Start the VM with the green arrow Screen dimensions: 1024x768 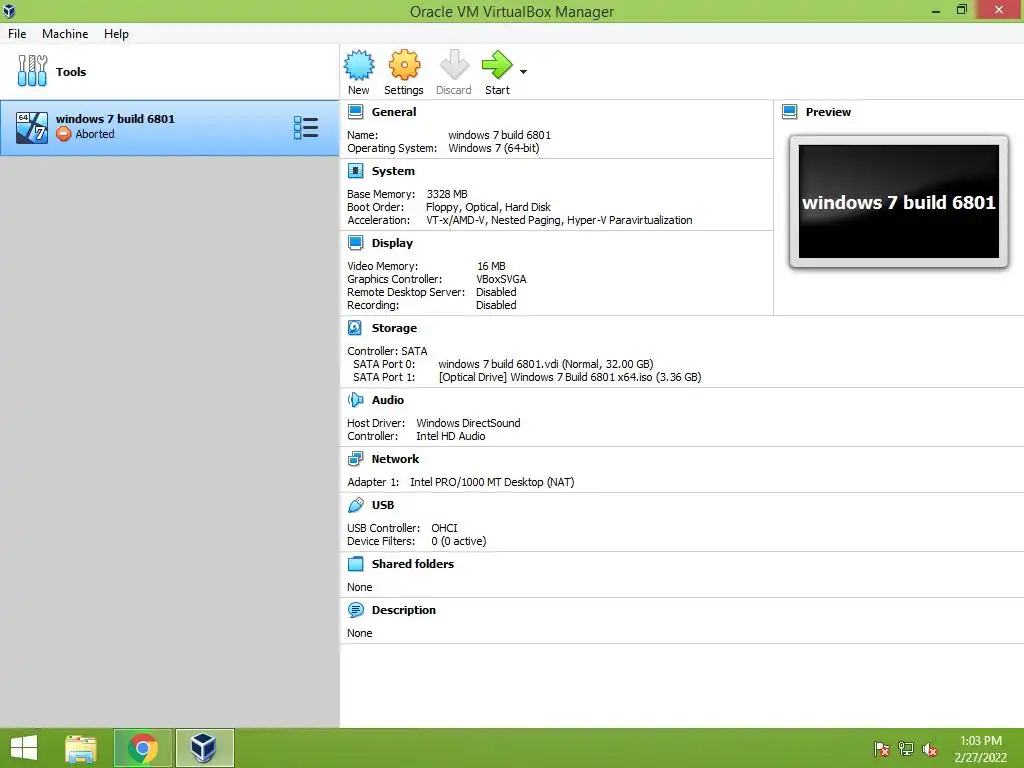tap(498, 65)
